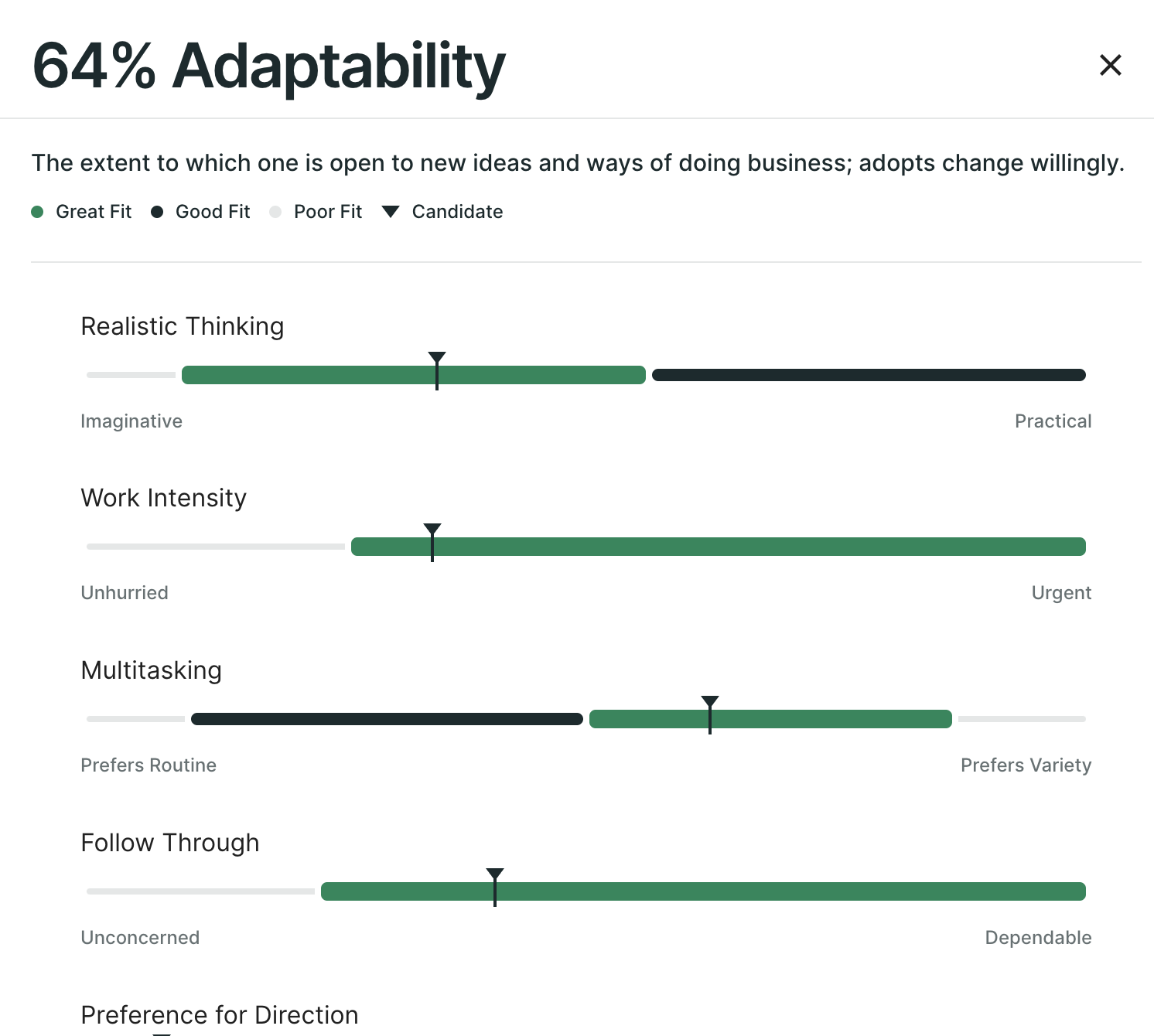Click the Preference for Direction heading
Image resolution: width=1154 pixels, height=1036 pixels.
click(220, 1014)
